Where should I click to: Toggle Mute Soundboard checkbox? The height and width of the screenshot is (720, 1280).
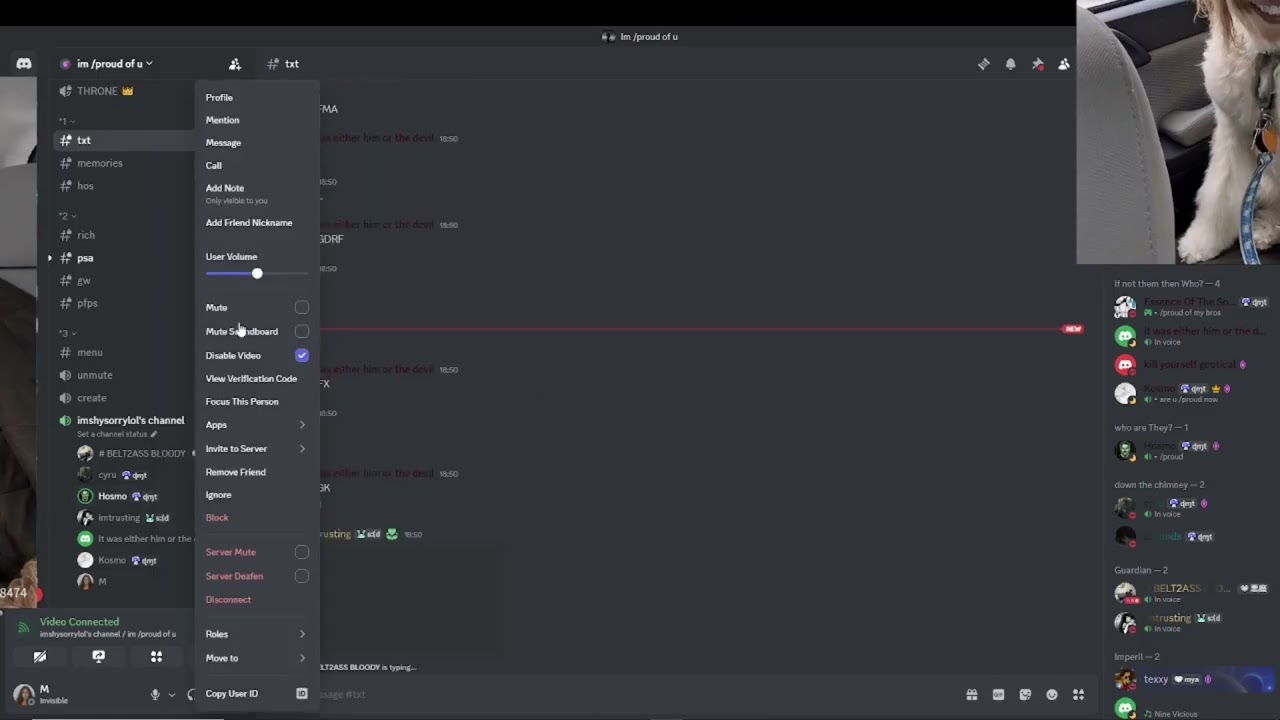click(302, 331)
